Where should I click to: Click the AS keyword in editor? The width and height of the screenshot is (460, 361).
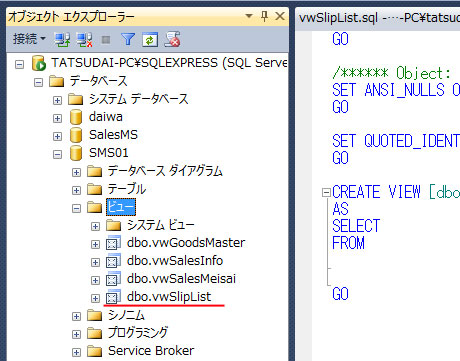(340, 209)
